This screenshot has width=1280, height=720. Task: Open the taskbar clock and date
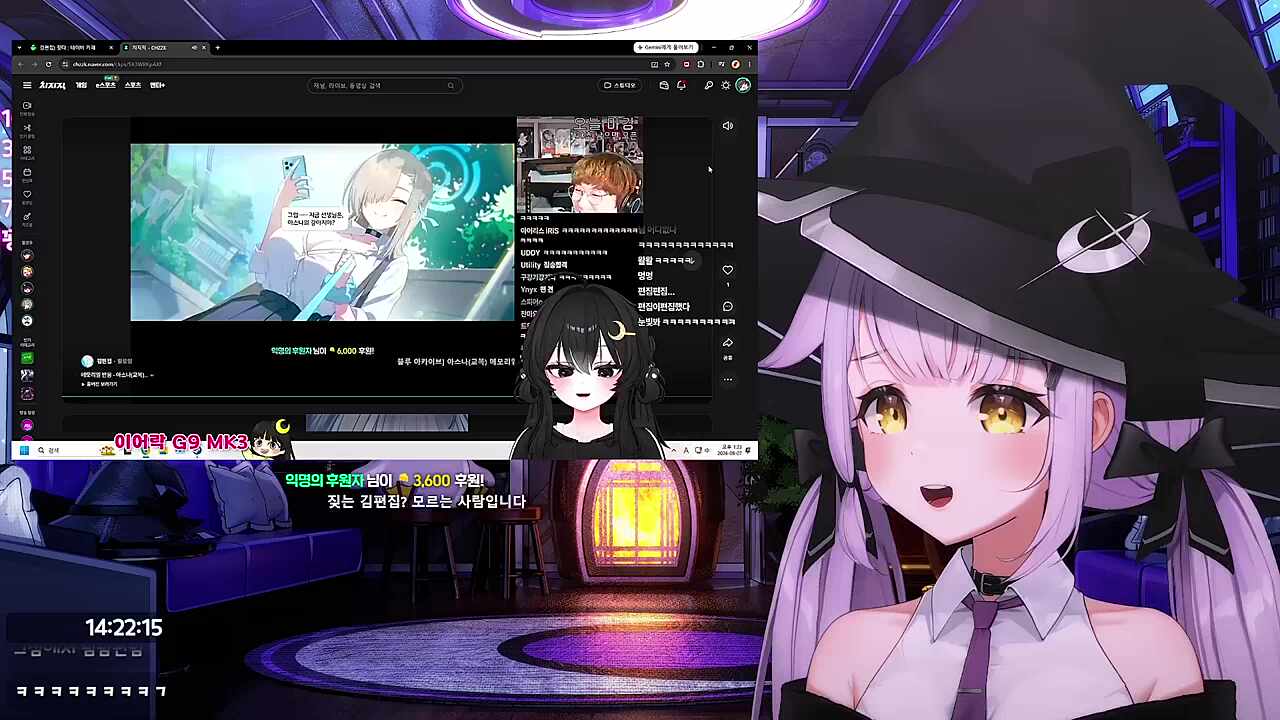[x=730, y=451]
